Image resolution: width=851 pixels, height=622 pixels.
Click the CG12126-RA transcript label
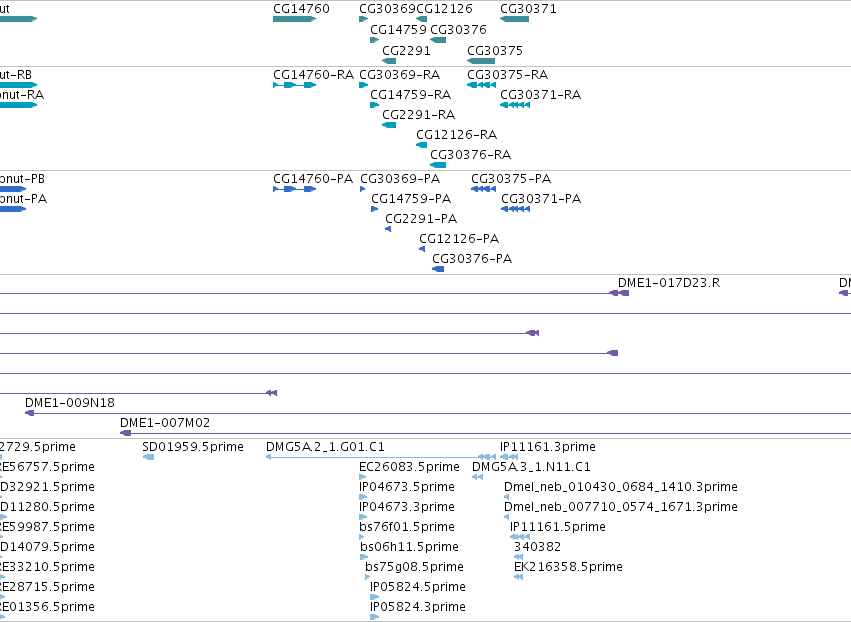coord(456,135)
